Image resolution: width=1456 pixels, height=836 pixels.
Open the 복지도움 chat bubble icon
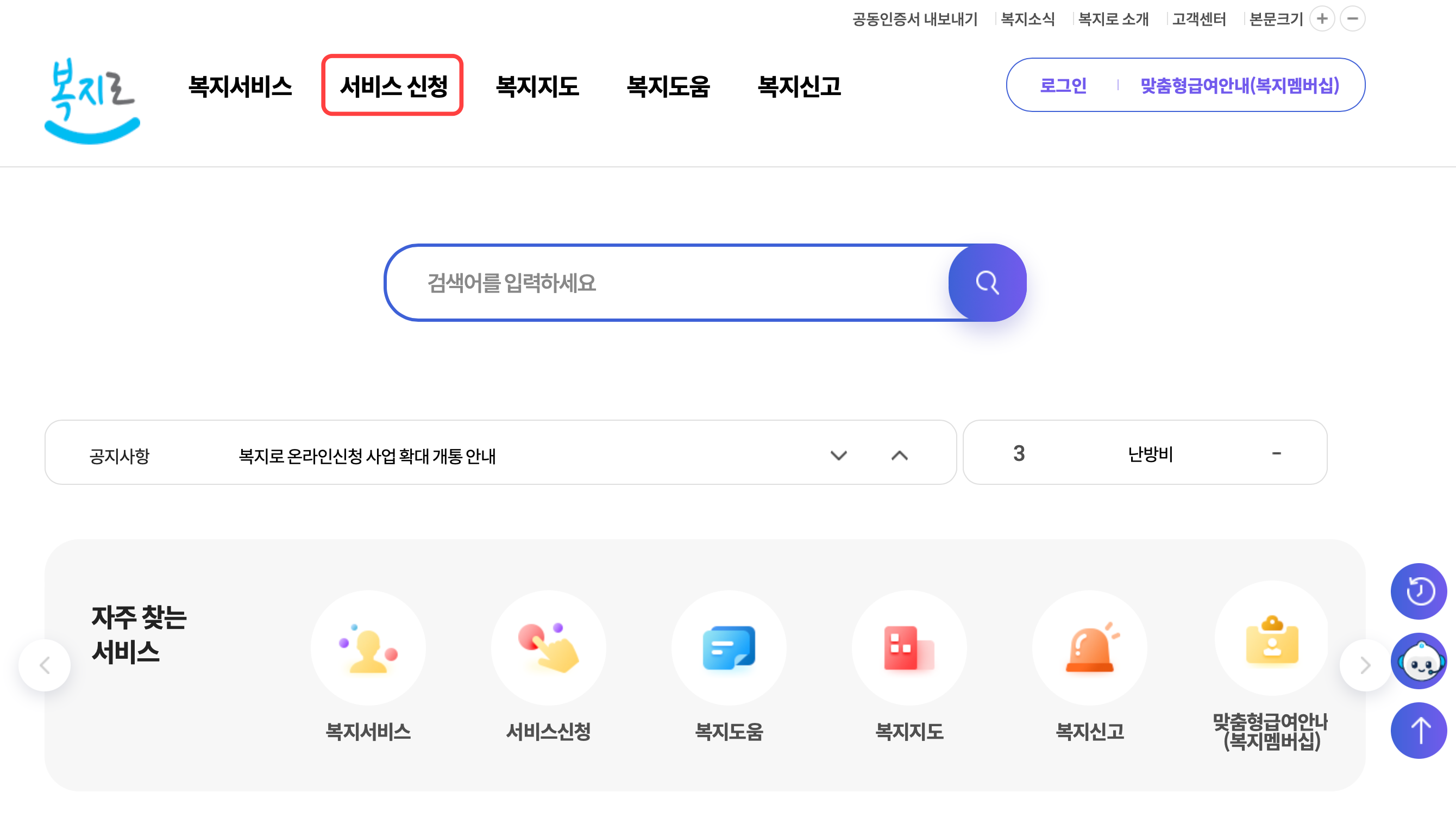729,648
